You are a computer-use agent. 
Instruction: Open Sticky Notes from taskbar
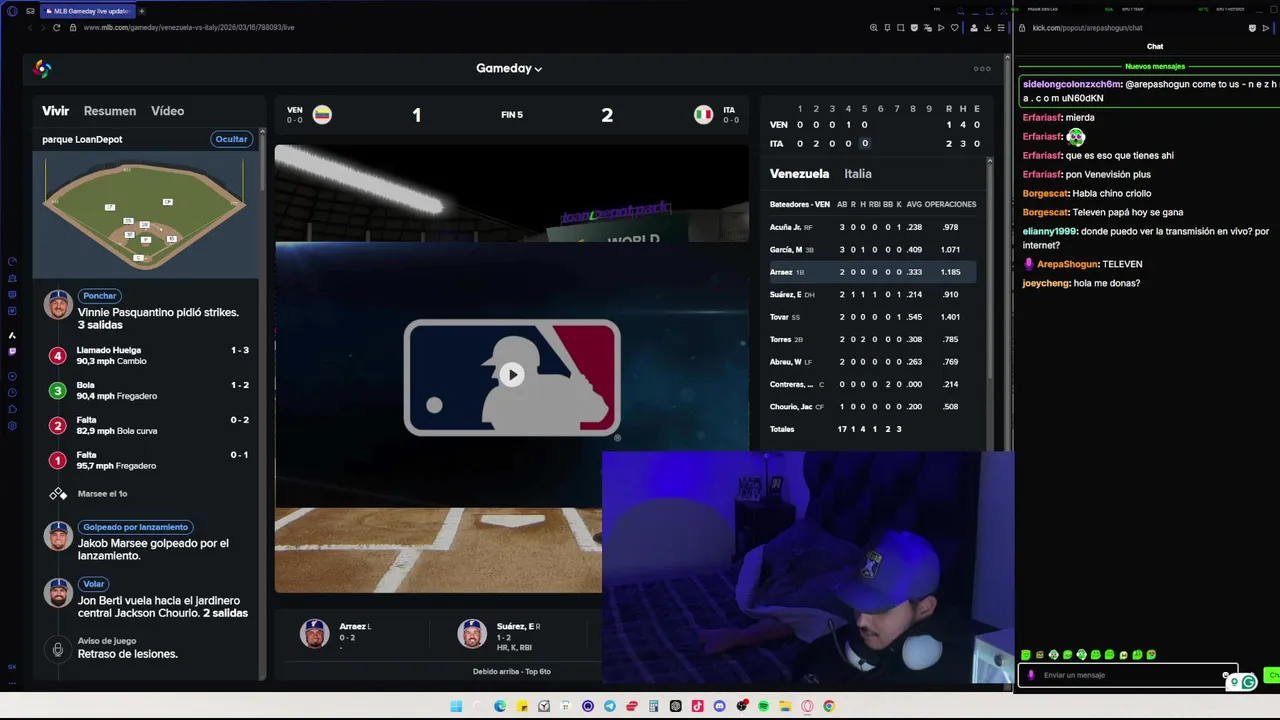pos(522,706)
